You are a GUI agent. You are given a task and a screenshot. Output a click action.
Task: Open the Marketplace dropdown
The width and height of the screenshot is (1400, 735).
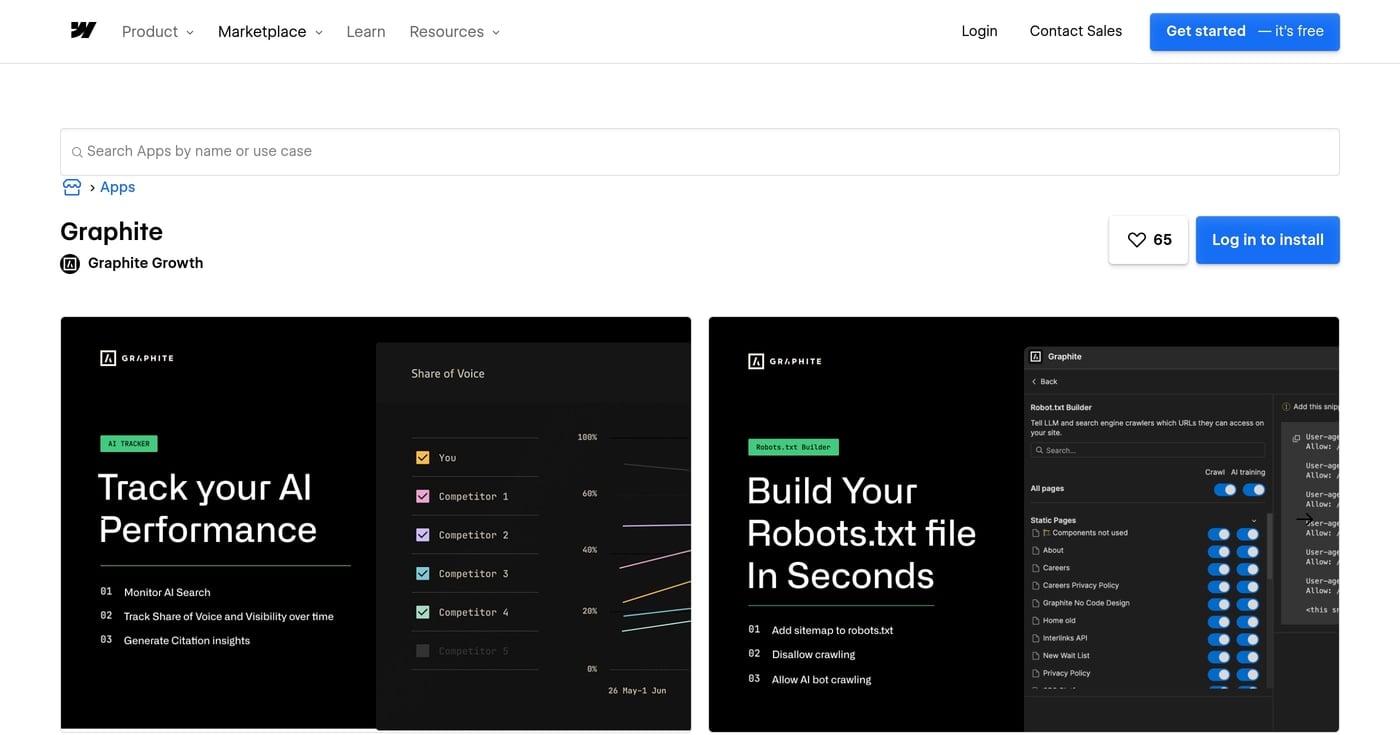click(270, 32)
